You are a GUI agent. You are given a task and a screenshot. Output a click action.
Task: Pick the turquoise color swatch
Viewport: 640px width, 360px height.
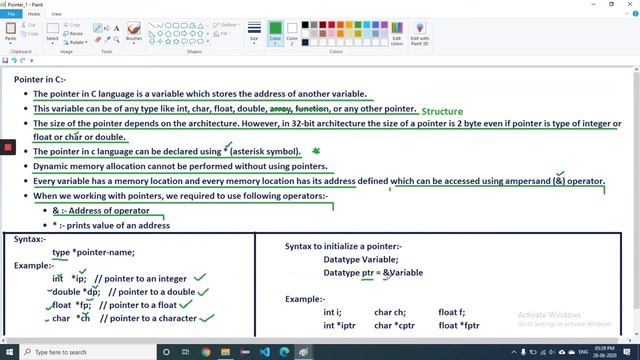(x=367, y=25)
